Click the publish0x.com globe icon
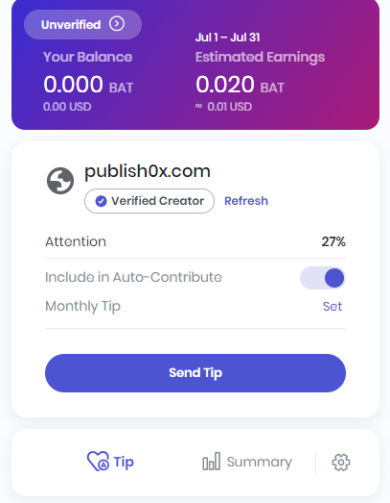390x503 pixels. 60,181
